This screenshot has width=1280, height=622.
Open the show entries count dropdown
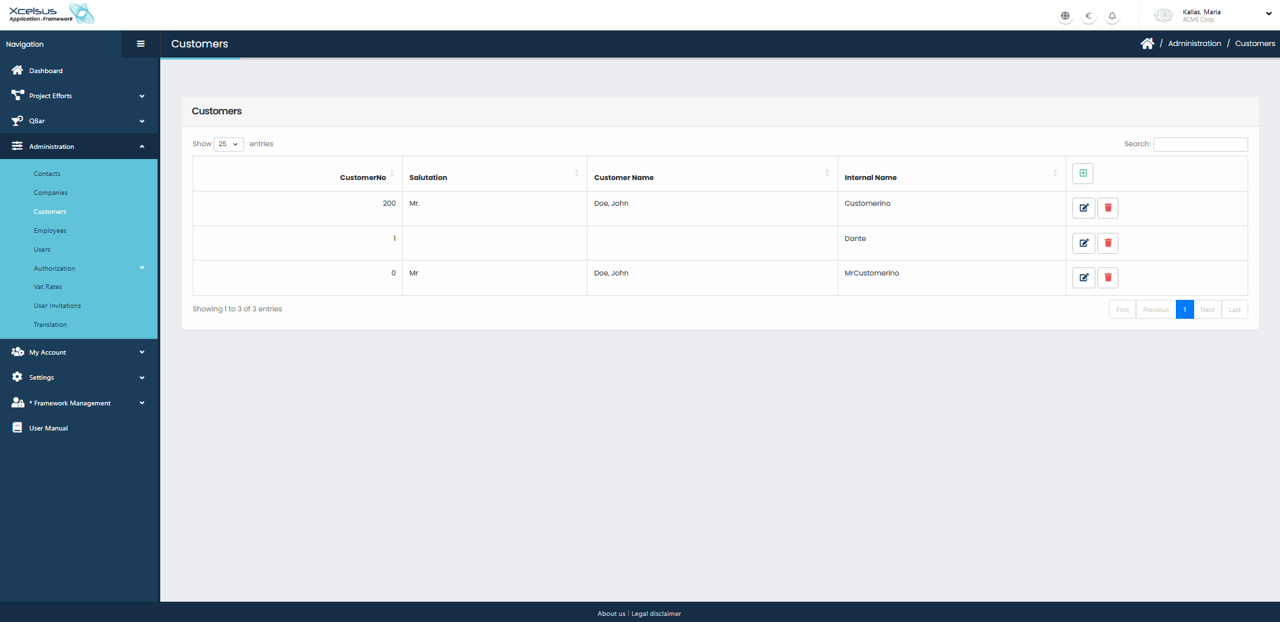click(x=228, y=144)
